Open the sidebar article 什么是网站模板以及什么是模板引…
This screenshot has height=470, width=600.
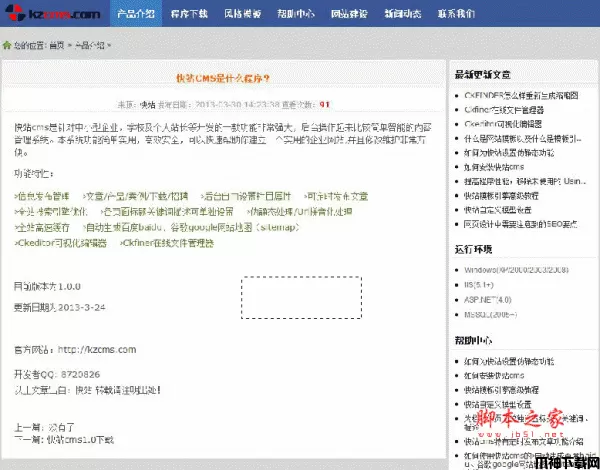522,139
